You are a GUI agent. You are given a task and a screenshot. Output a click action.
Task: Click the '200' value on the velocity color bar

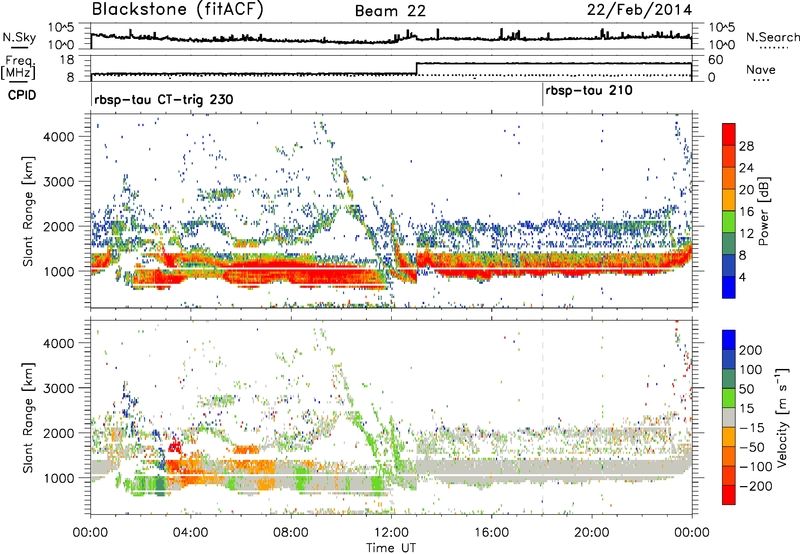coord(751,350)
